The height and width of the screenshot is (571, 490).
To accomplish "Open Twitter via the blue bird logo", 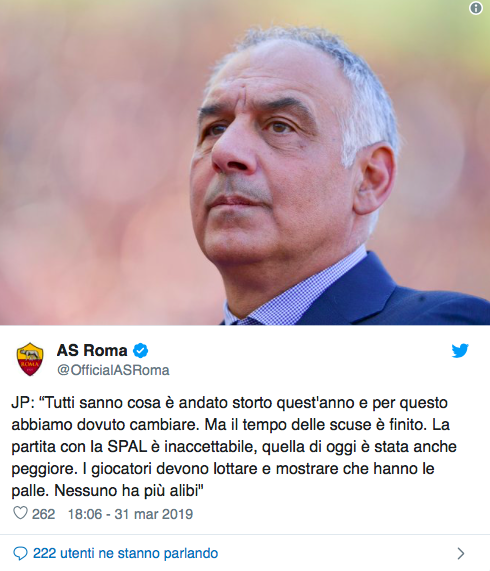I will pos(460,351).
